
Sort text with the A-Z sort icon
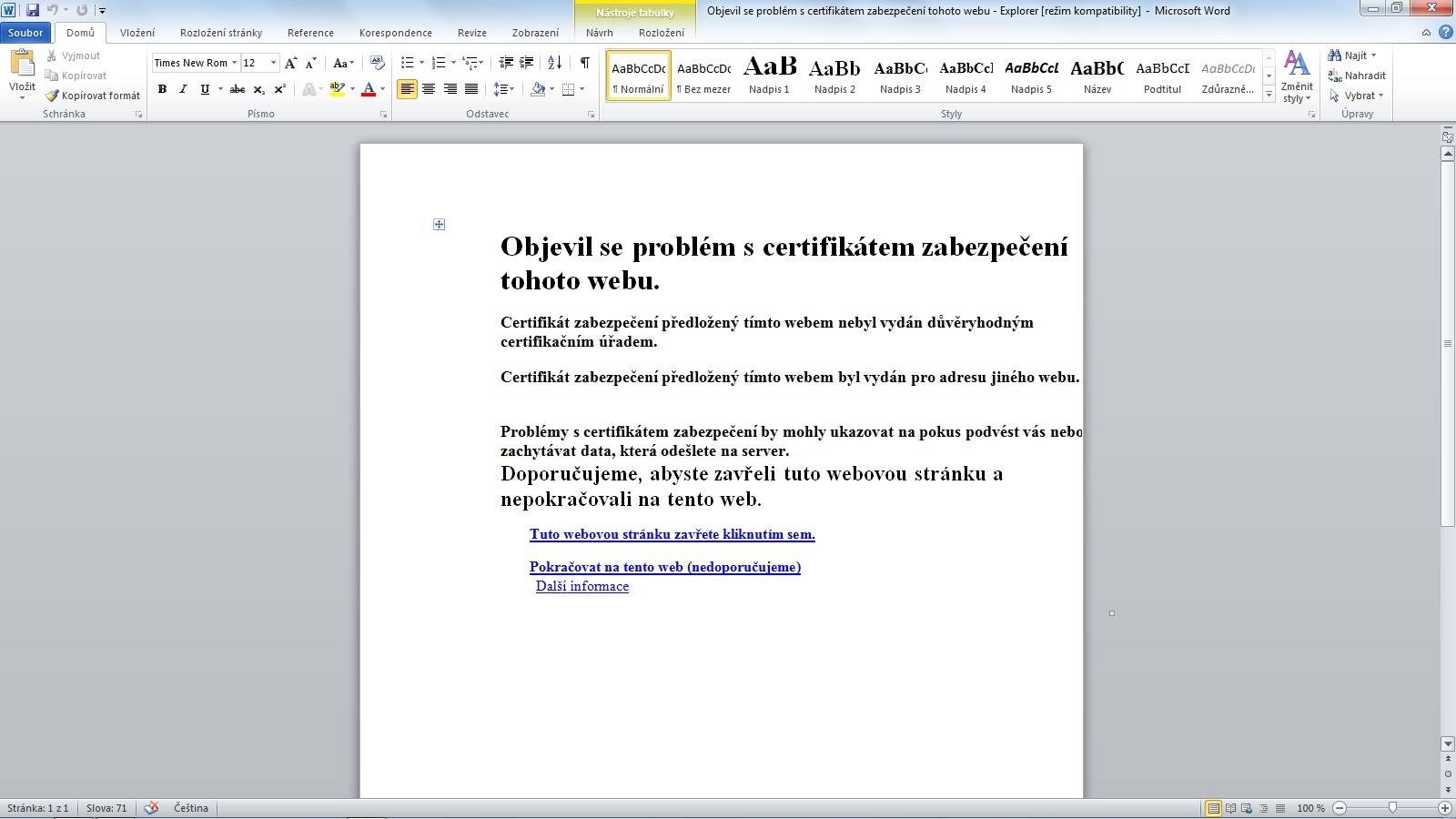[554, 63]
